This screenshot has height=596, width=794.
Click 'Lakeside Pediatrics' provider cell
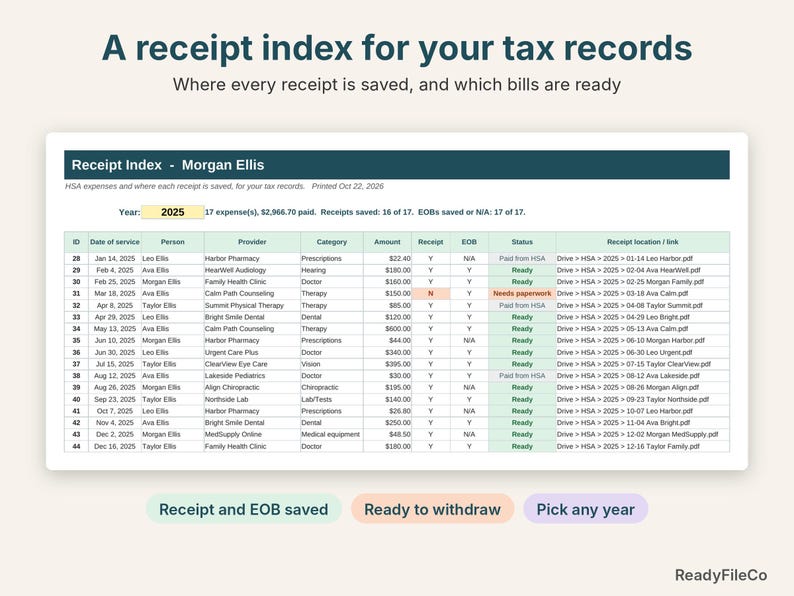pyautogui.click(x=252, y=376)
